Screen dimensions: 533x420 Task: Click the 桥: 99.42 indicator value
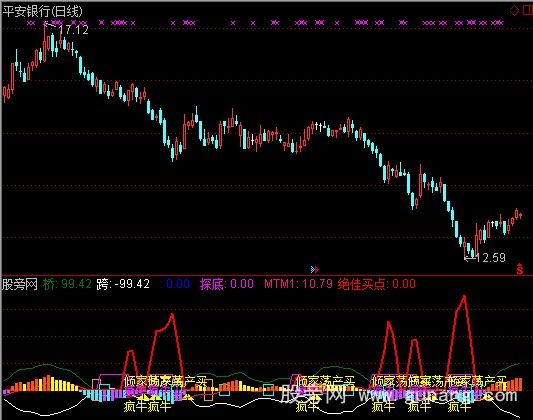point(67,284)
